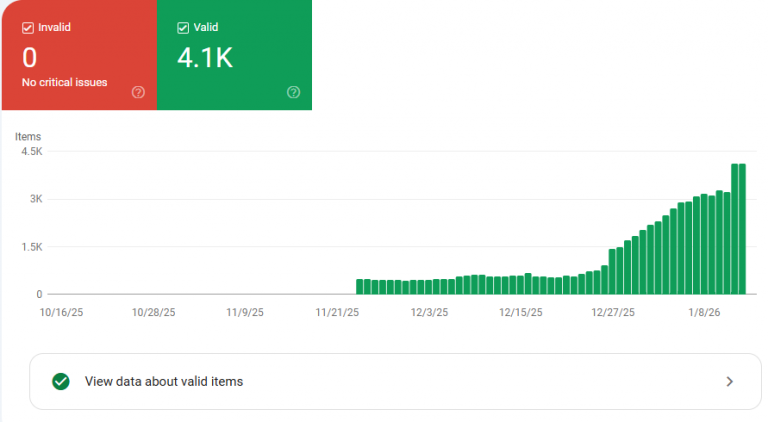768x422 pixels.
Task: Click the 4.5K y-axis label
Action: tap(32, 151)
